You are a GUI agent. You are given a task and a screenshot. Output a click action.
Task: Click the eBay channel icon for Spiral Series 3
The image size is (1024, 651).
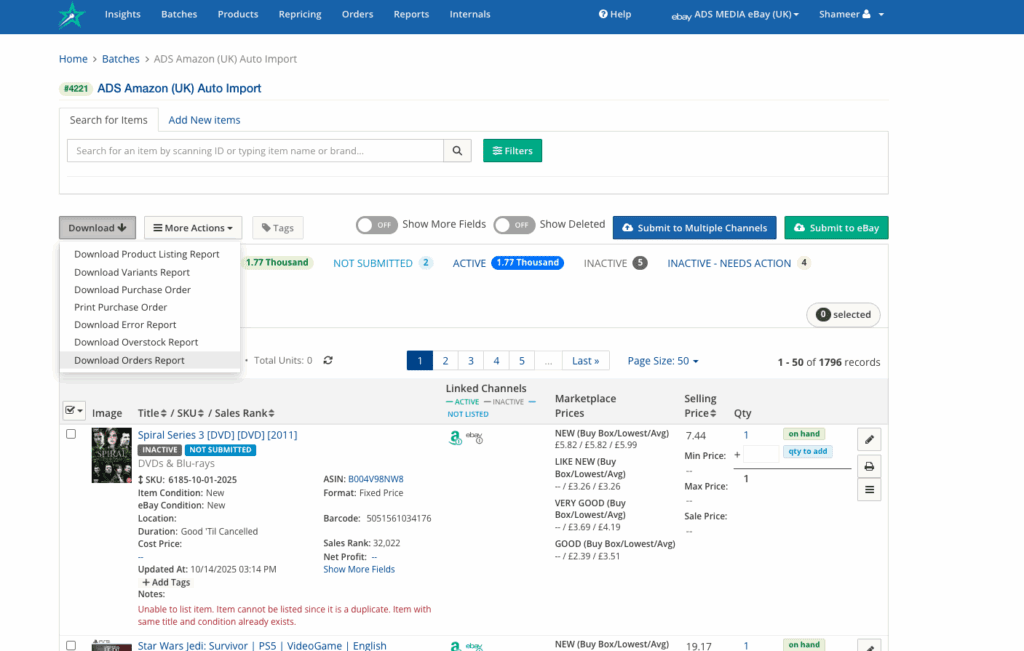pos(475,437)
